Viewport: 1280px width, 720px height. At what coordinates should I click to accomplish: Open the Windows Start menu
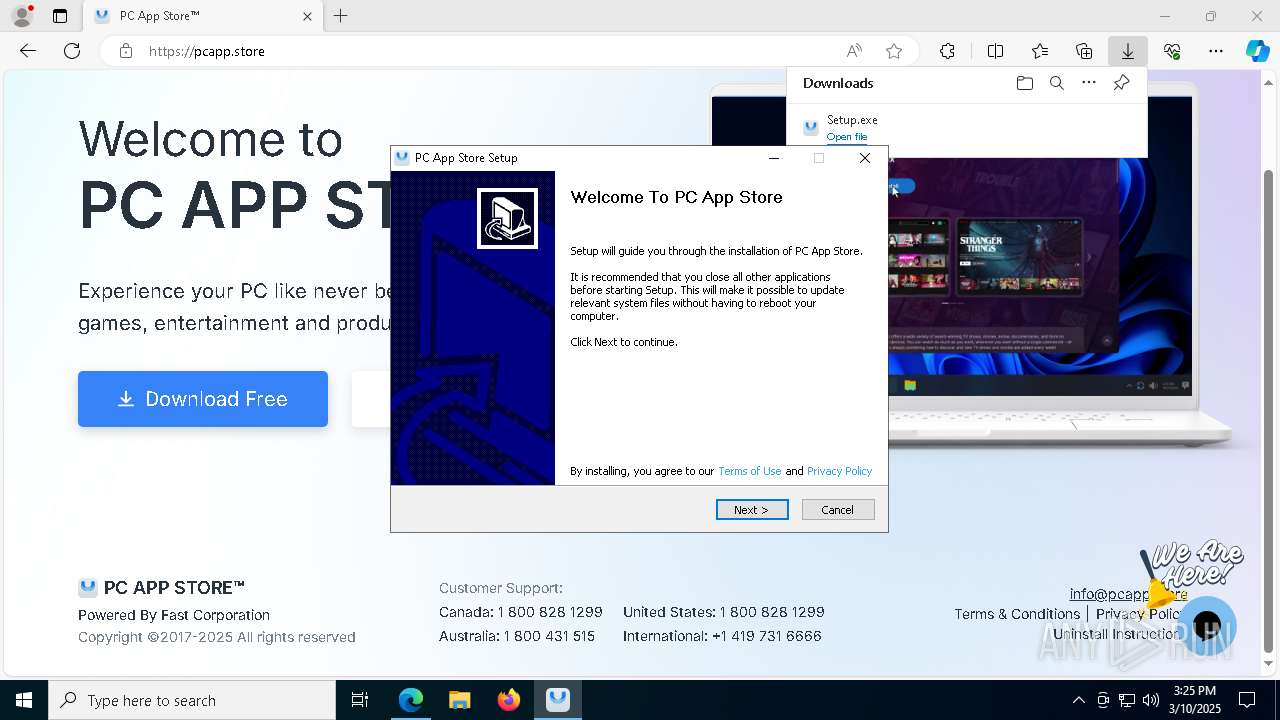click(x=24, y=700)
